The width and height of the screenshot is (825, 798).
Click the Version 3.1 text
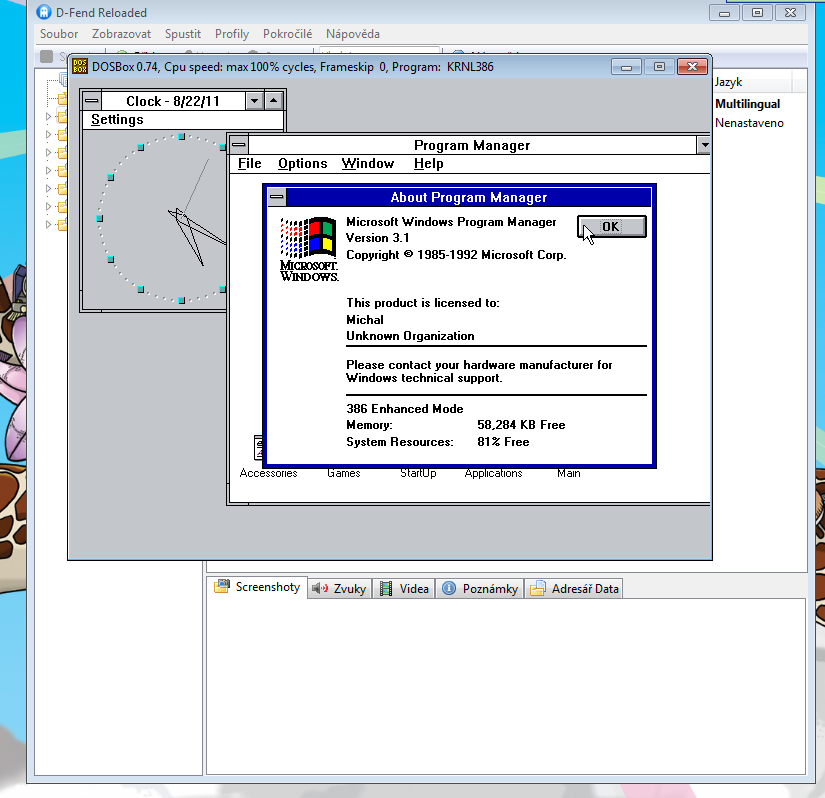tap(377, 238)
